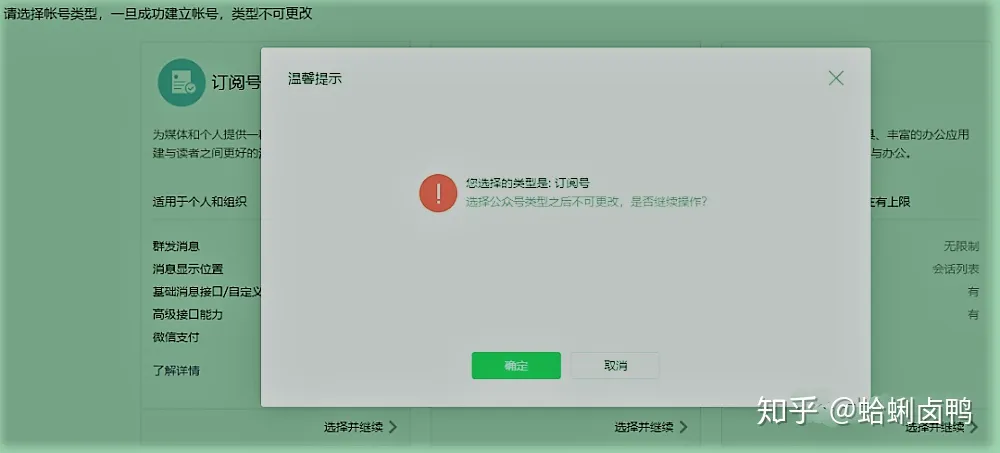Click the 会话列表 value on the right card

(x=956, y=269)
